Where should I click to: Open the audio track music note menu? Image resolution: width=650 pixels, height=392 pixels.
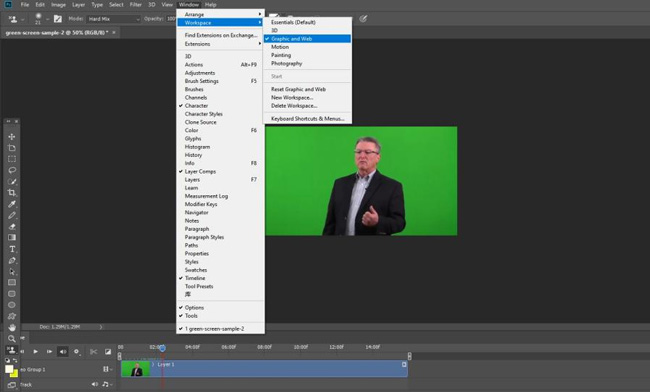(107, 384)
